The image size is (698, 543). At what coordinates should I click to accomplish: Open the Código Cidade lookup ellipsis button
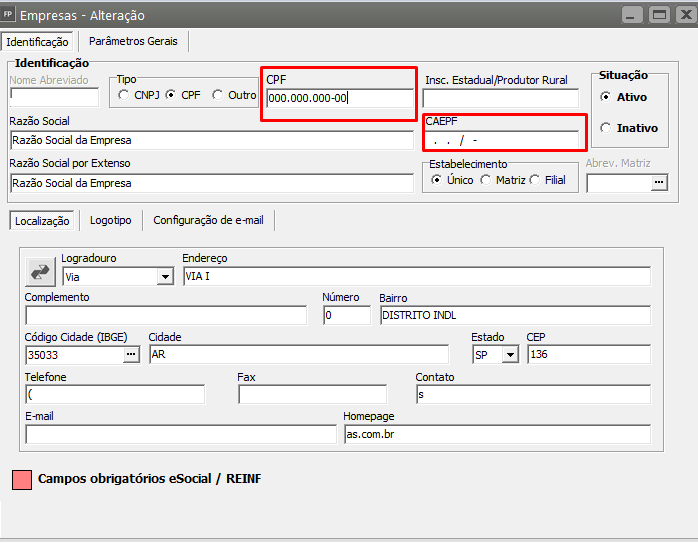click(x=131, y=355)
